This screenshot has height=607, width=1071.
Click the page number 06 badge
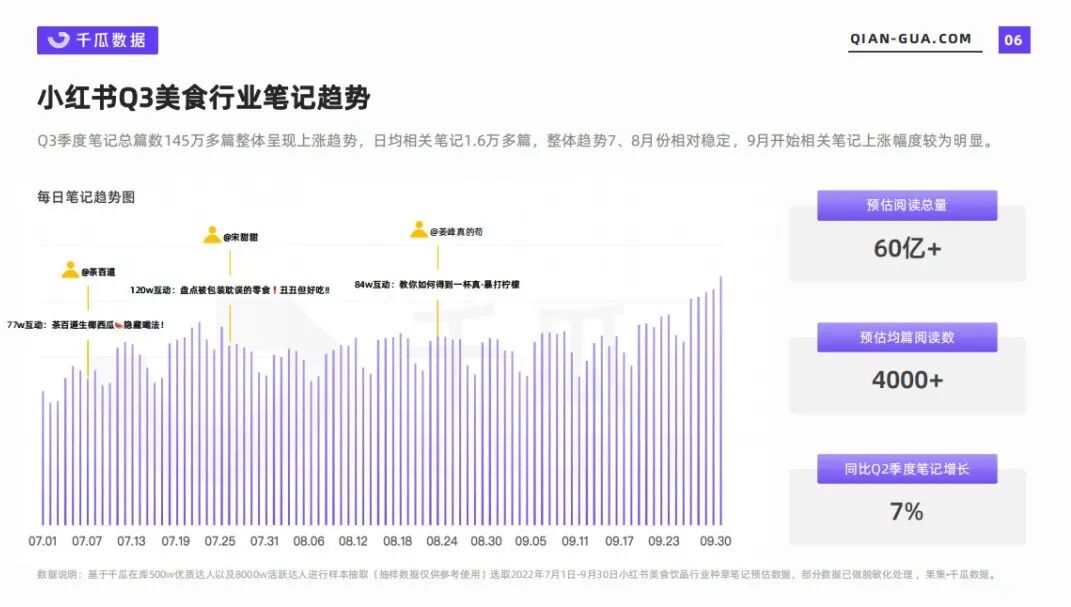click(x=1014, y=40)
